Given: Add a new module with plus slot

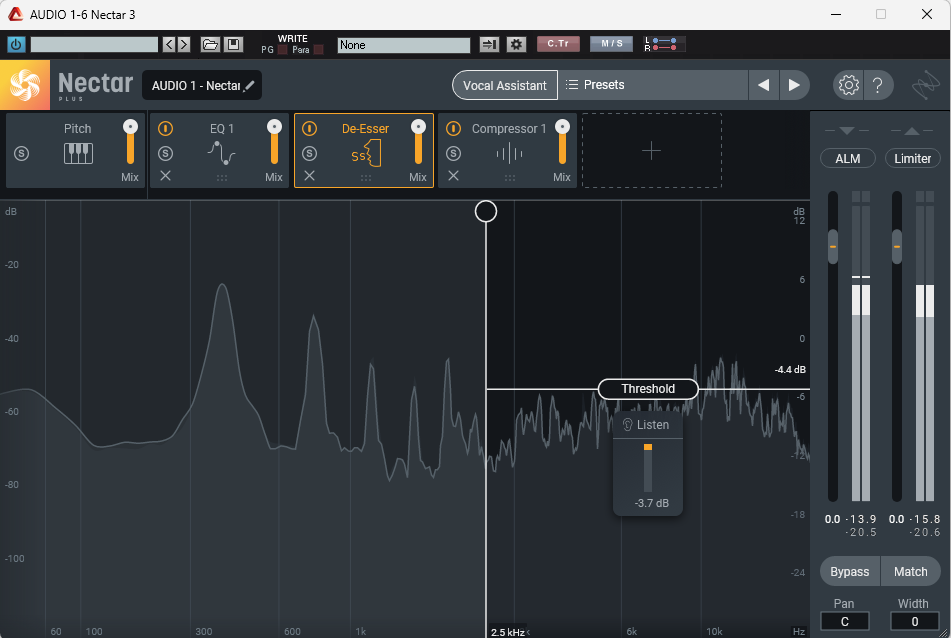Looking at the screenshot, I should click(x=651, y=150).
